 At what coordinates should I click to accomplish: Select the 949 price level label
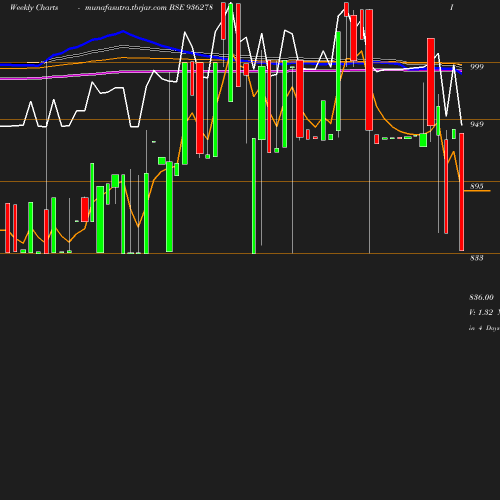tap(477, 124)
